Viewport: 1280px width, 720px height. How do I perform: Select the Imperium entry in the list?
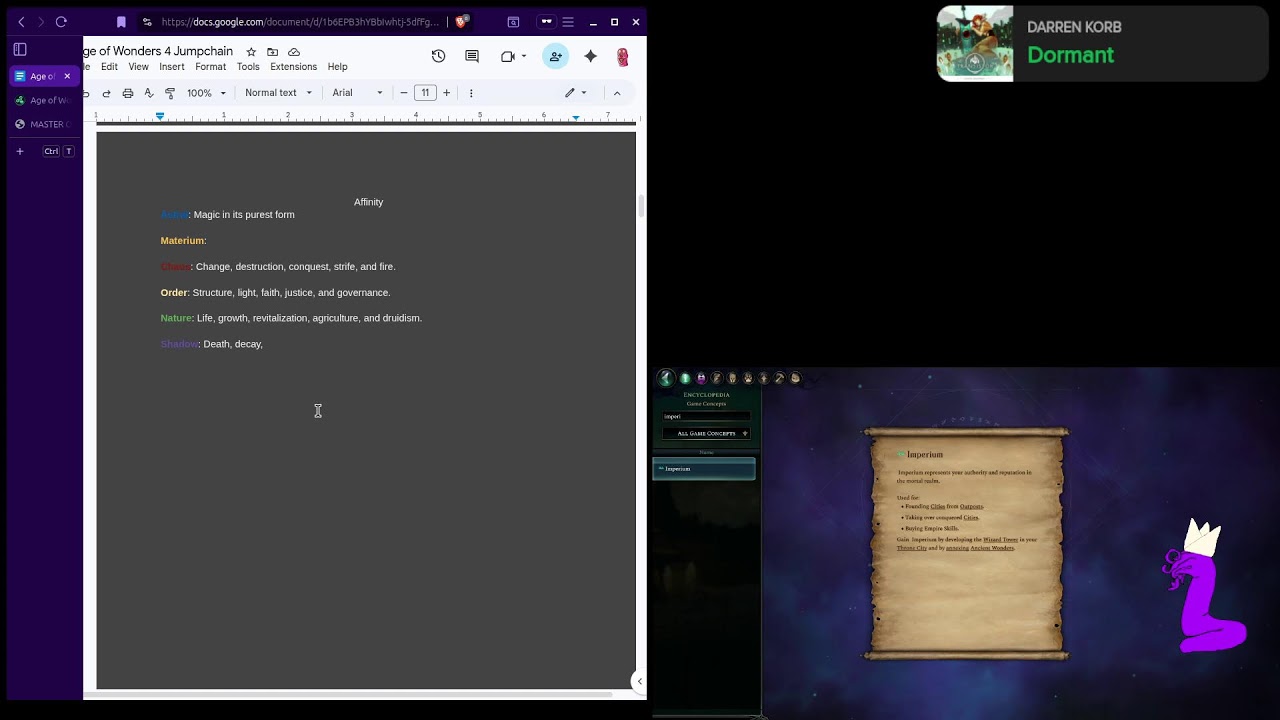pos(704,469)
